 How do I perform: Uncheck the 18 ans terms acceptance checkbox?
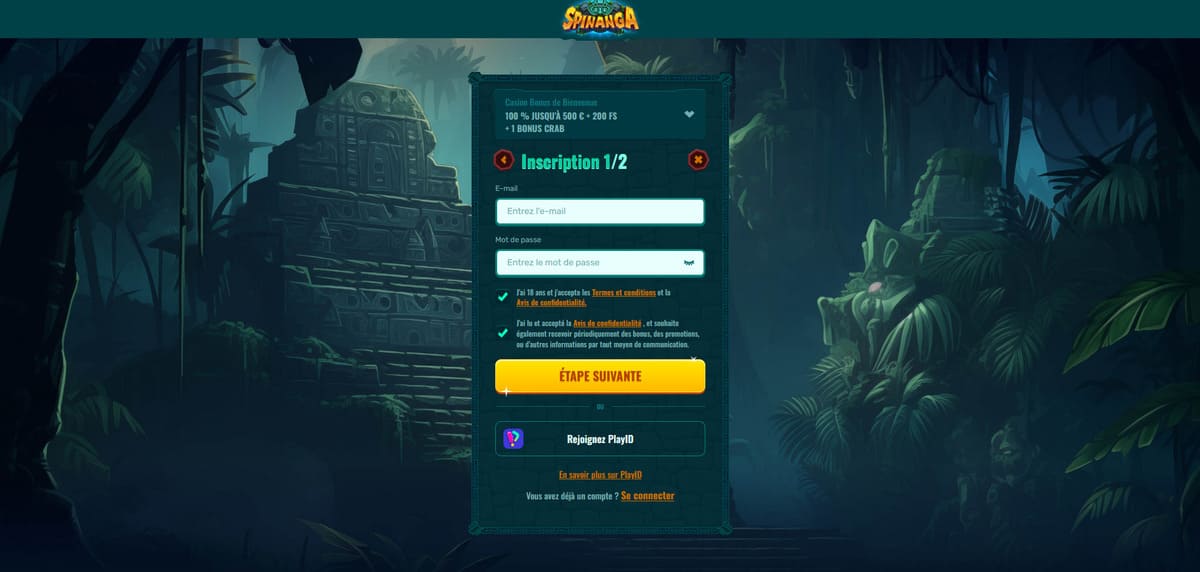click(503, 297)
